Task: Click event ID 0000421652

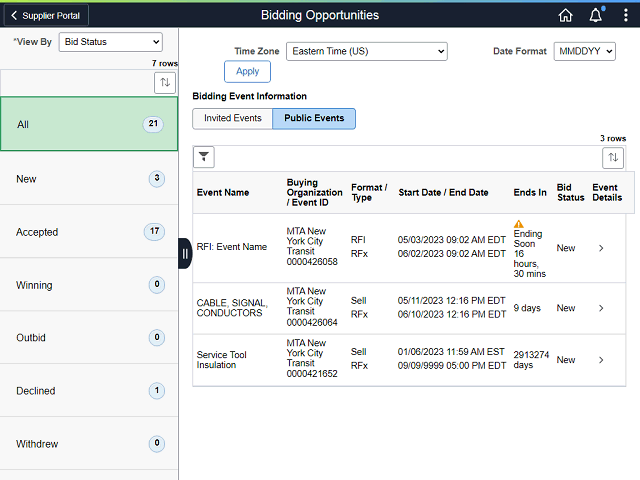Action: click(312, 373)
